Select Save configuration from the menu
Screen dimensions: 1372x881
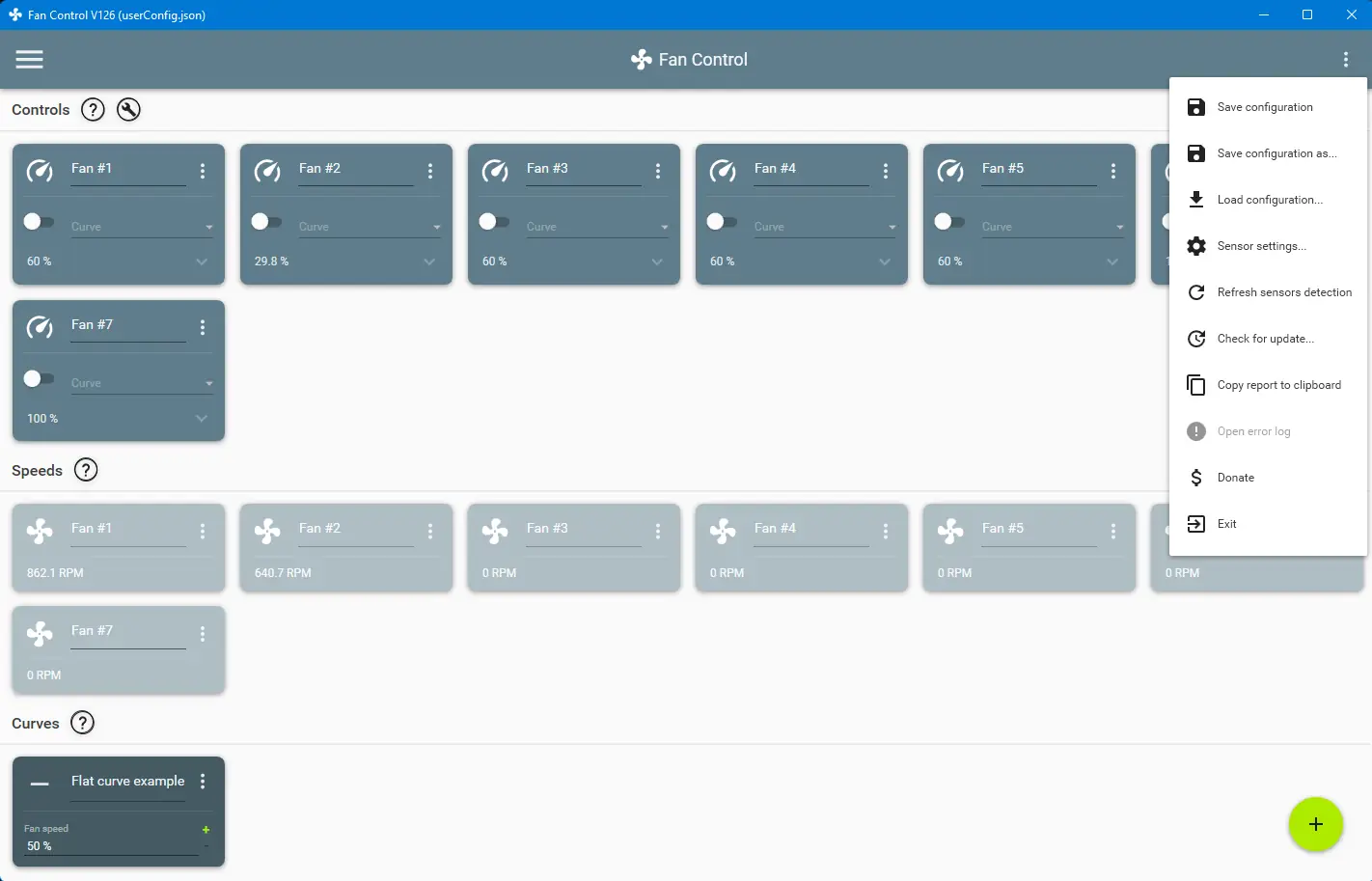point(1268,107)
